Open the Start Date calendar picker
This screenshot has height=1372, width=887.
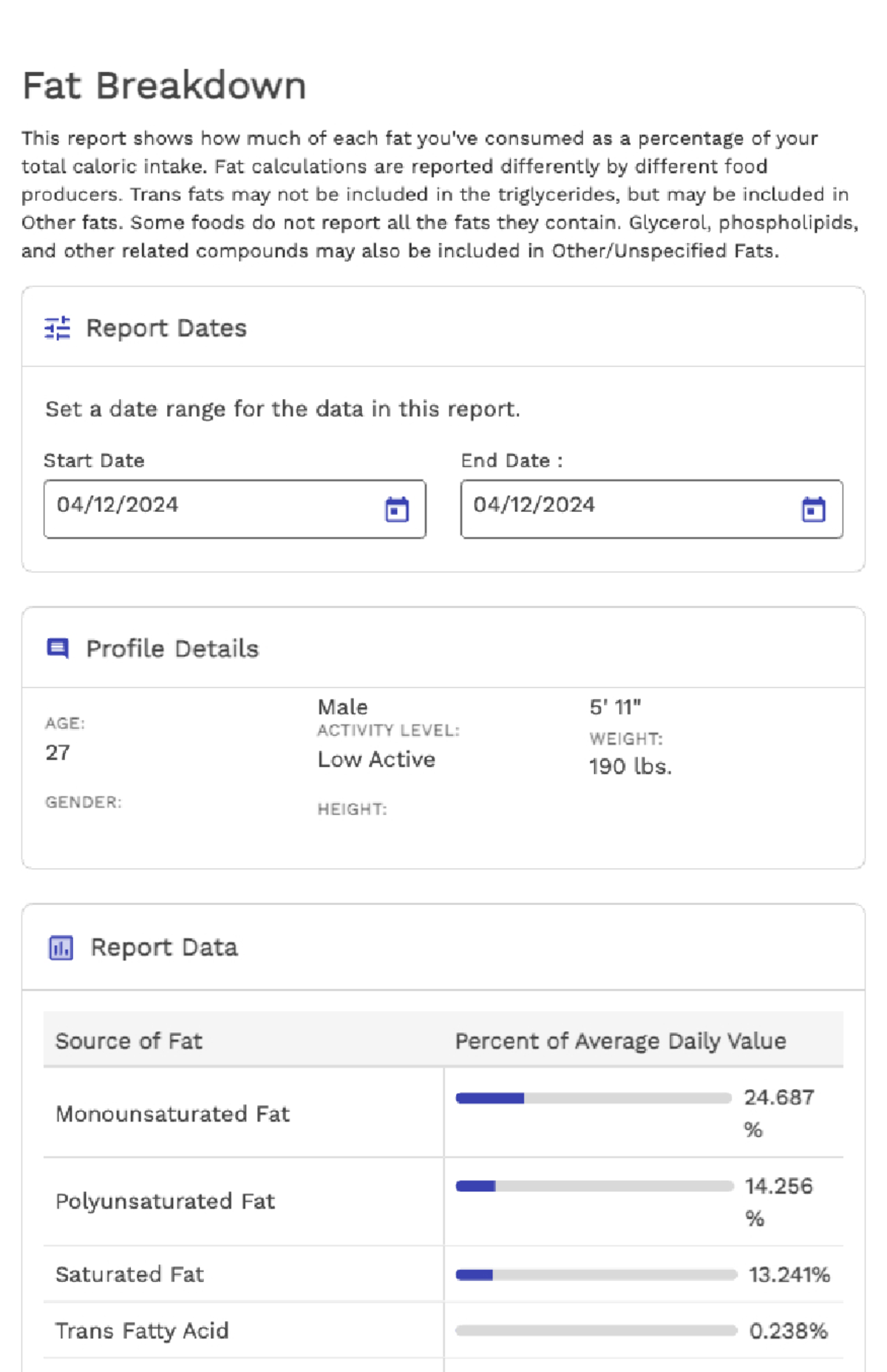(397, 509)
